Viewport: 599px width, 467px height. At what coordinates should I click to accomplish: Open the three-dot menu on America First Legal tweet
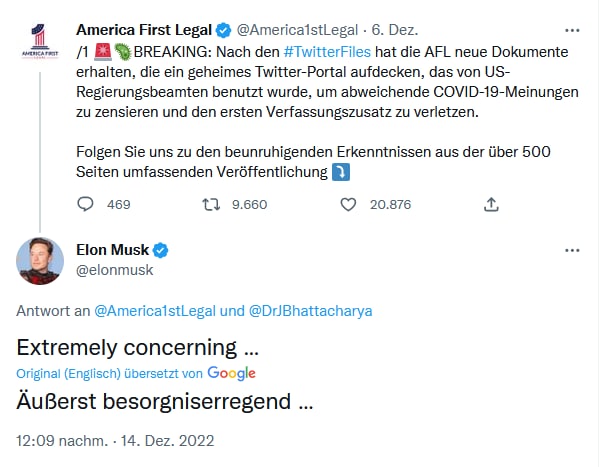572,30
